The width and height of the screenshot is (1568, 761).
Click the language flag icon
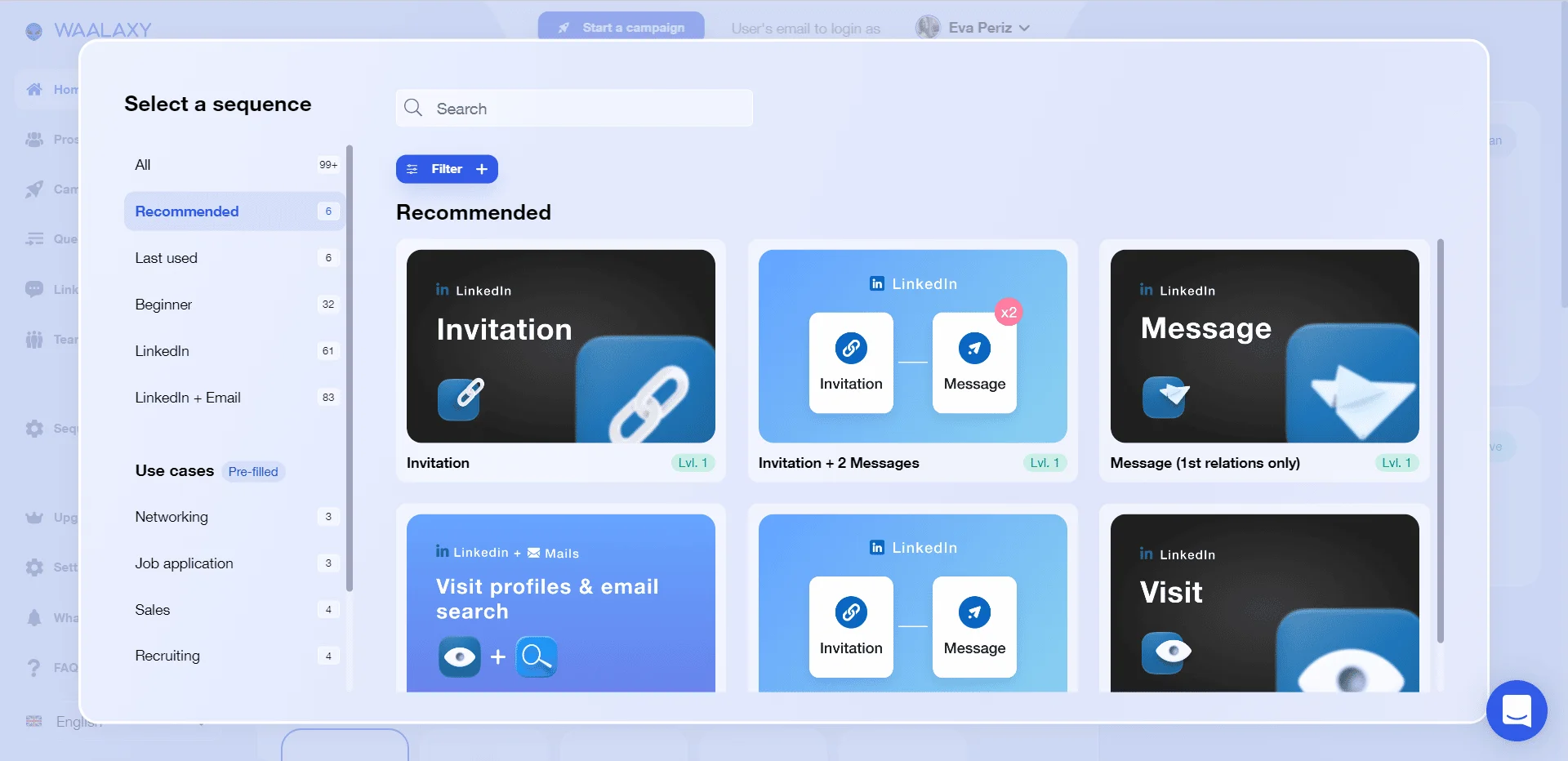(34, 721)
